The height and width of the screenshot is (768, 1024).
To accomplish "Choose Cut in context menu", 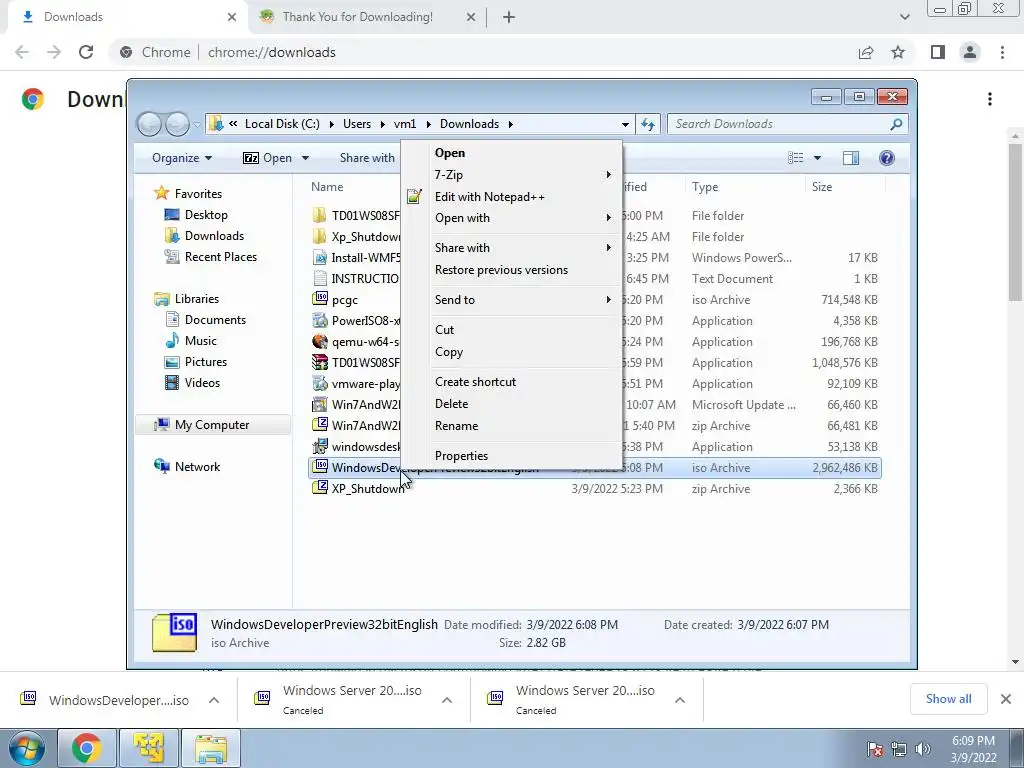I will [445, 330].
